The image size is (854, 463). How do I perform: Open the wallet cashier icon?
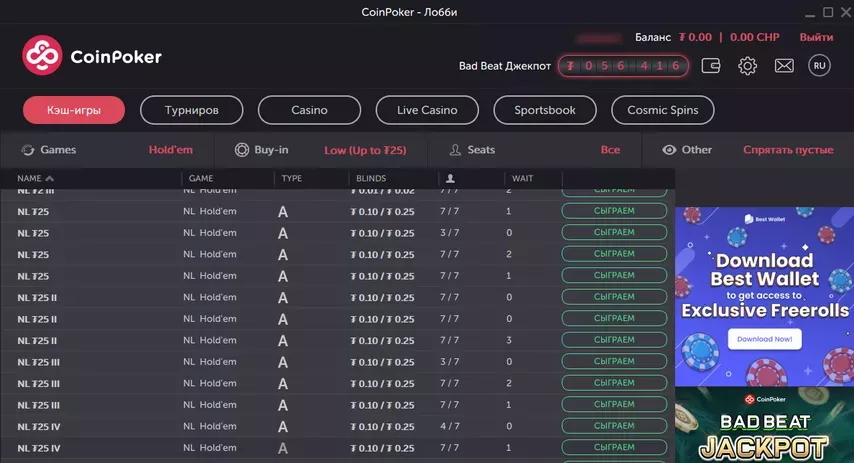tap(711, 66)
